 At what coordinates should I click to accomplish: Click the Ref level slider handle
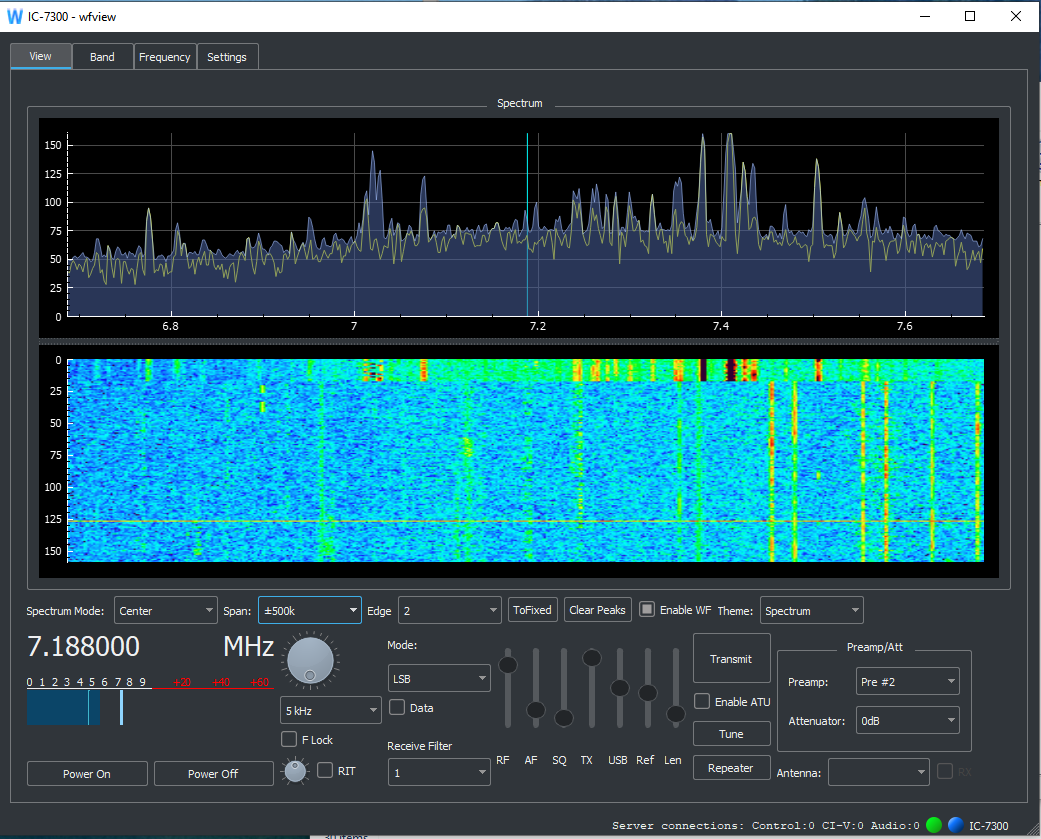click(647, 693)
